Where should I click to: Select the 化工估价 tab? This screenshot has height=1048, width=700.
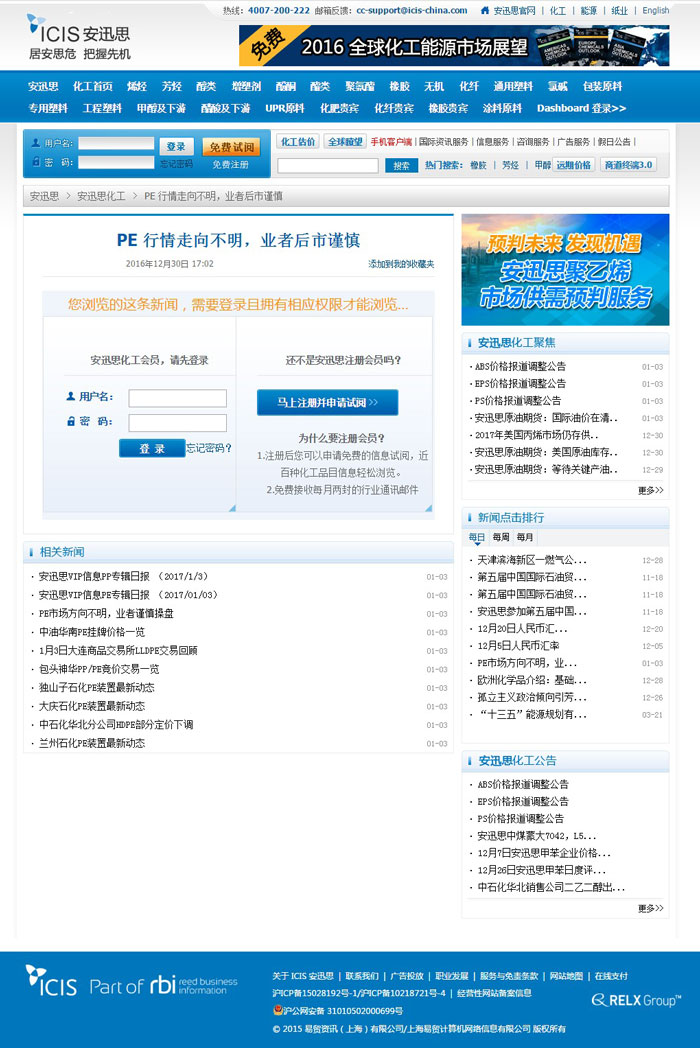pyautogui.click(x=298, y=142)
